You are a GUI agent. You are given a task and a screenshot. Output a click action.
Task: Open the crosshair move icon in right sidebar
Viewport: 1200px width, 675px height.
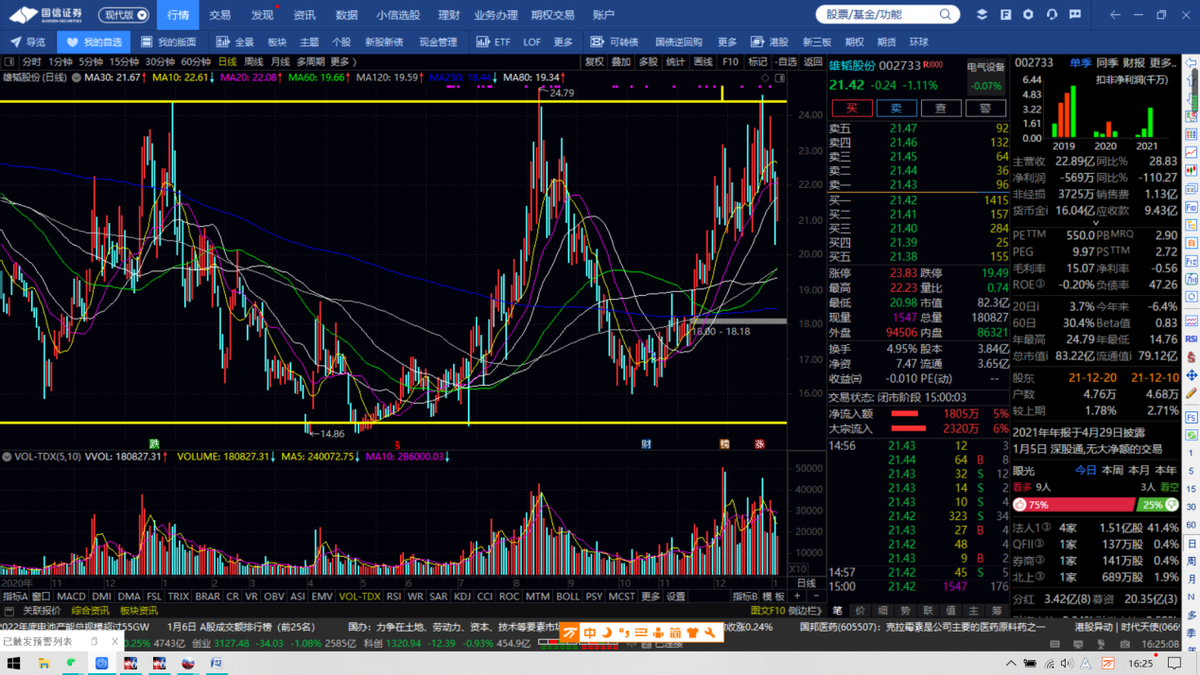tap(1191, 376)
